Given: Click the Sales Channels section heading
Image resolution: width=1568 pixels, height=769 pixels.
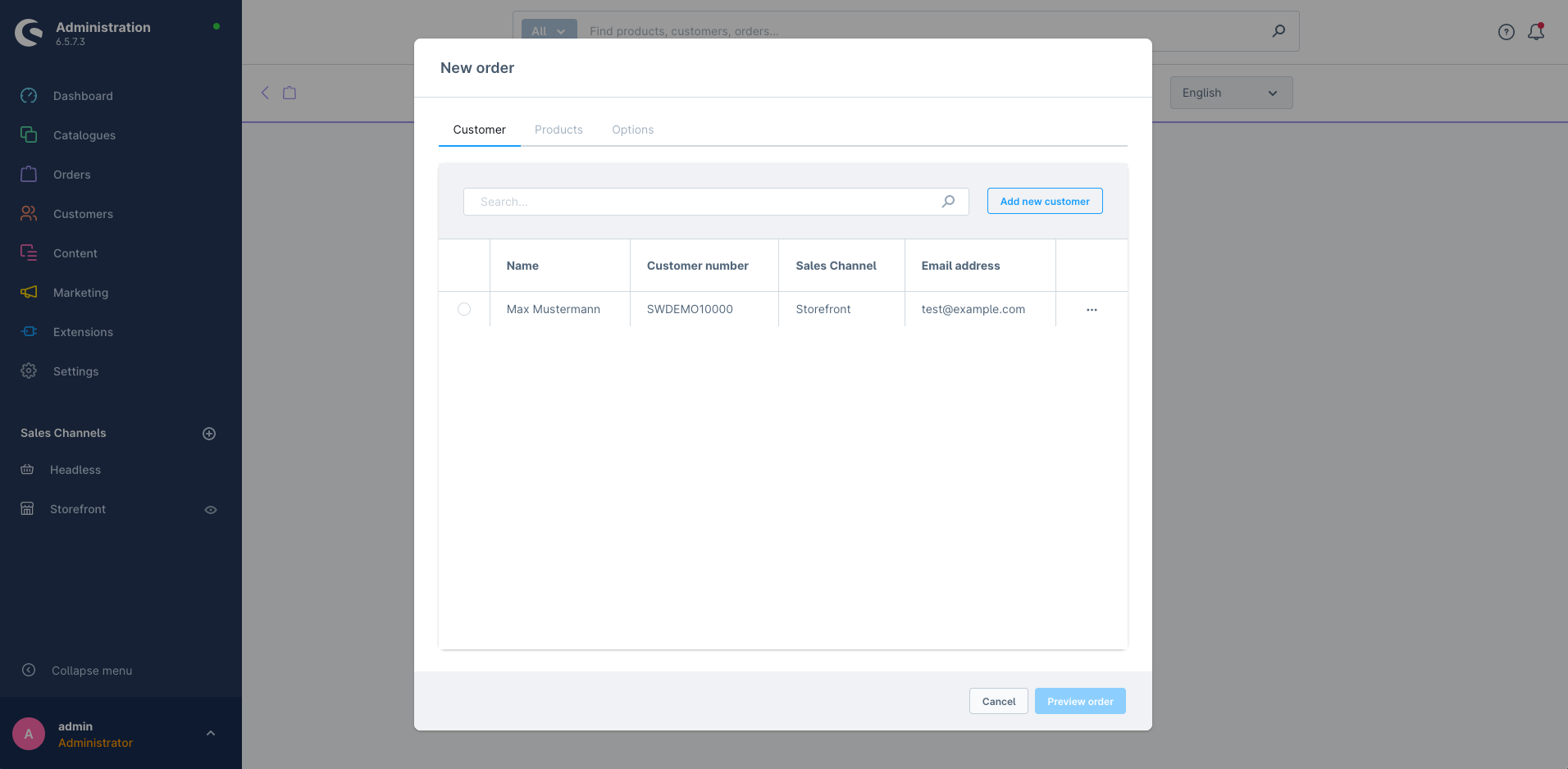Looking at the screenshot, I should 63,433.
